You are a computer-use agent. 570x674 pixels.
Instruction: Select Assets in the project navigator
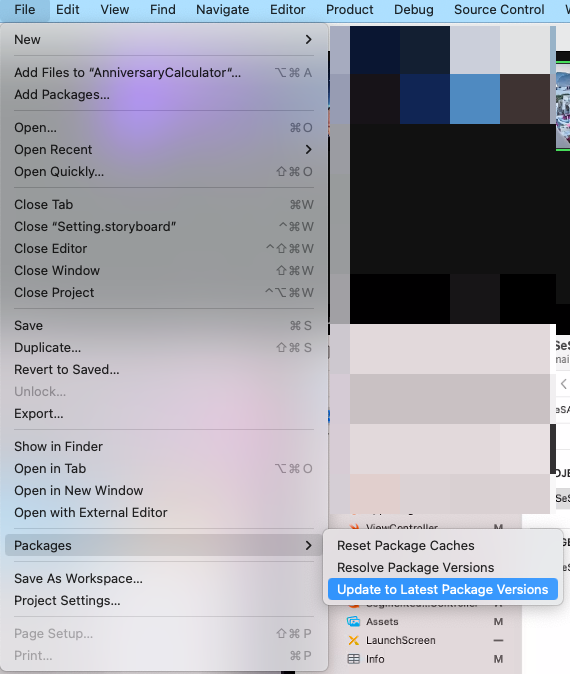point(382,622)
